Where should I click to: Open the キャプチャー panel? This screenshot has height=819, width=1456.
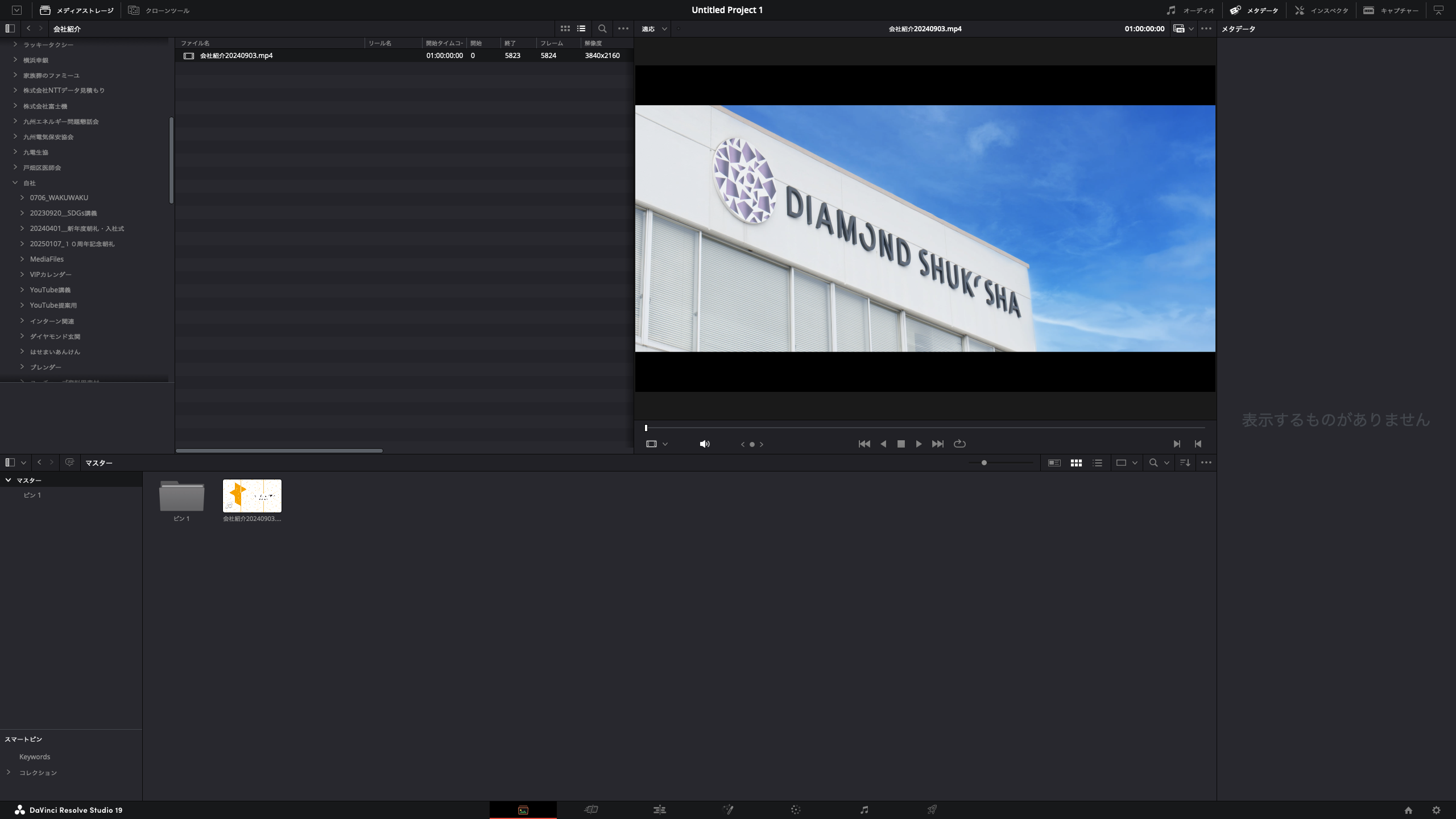point(1391,10)
